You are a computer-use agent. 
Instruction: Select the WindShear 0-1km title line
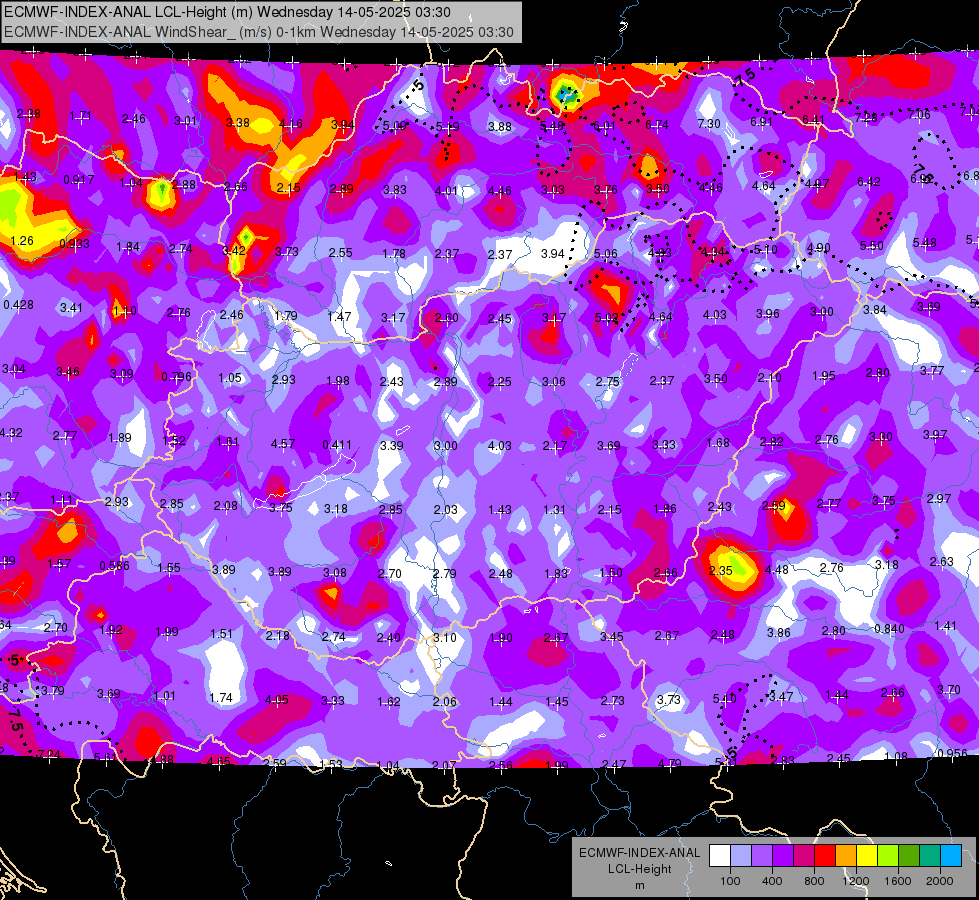[258, 32]
